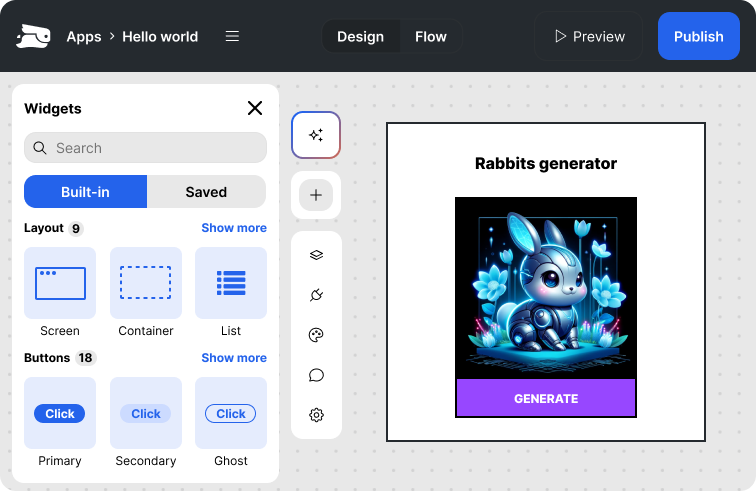Expand Layout section with Show more
The image size is (756, 491).
[x=234, y=228]
